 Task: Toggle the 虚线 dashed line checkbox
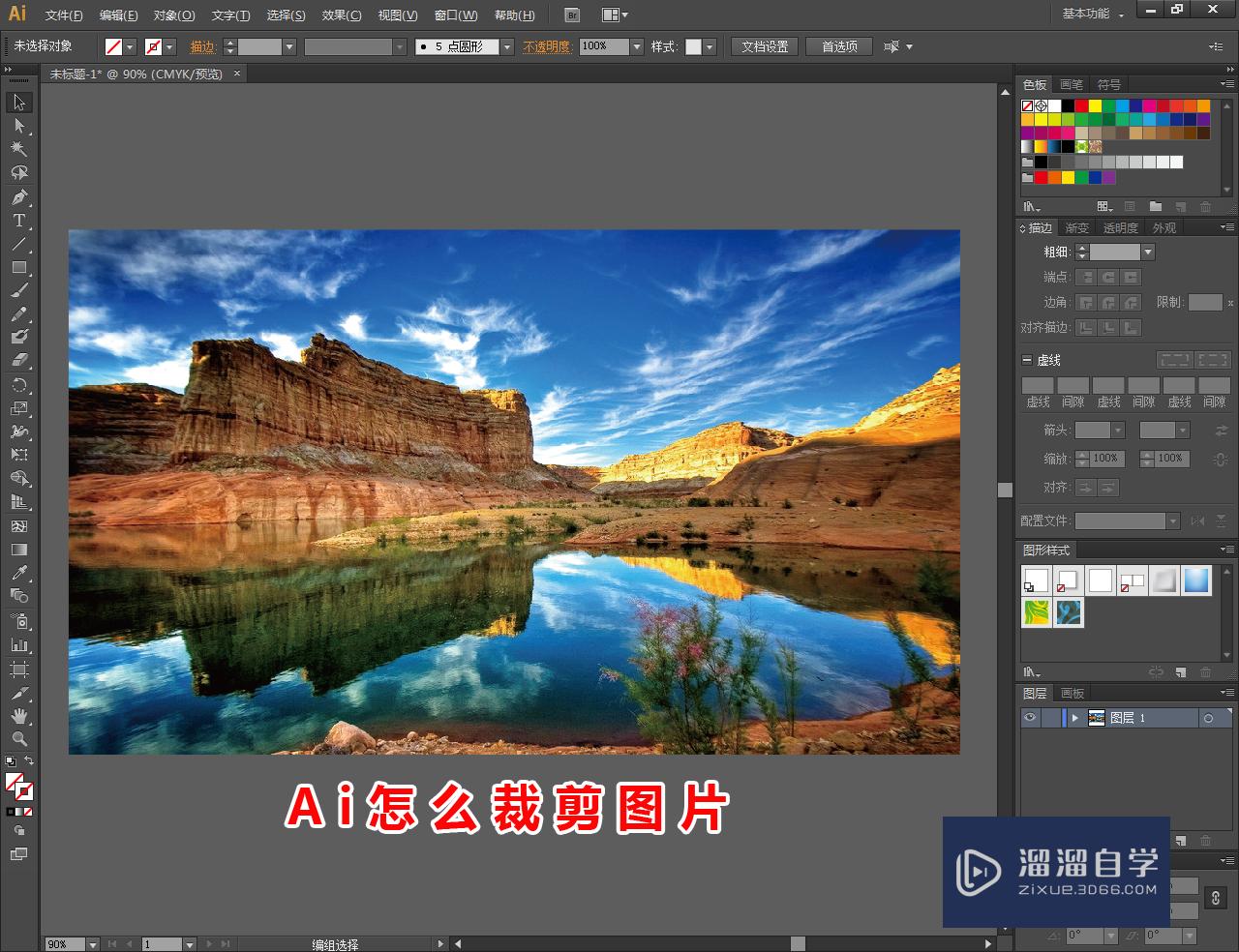pos(1027,359)
